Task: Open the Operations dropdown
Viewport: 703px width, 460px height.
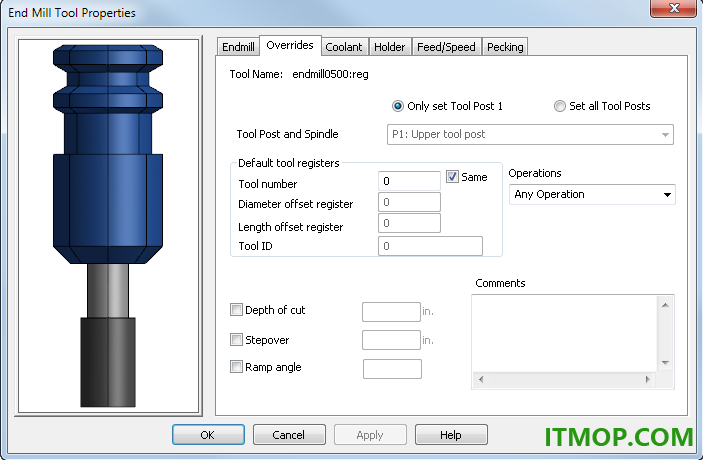Action: click(592, 195)
